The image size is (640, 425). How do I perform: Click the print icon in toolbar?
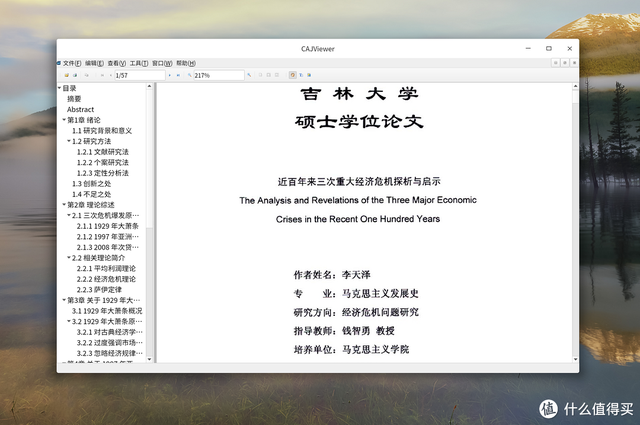click(87, 75)
